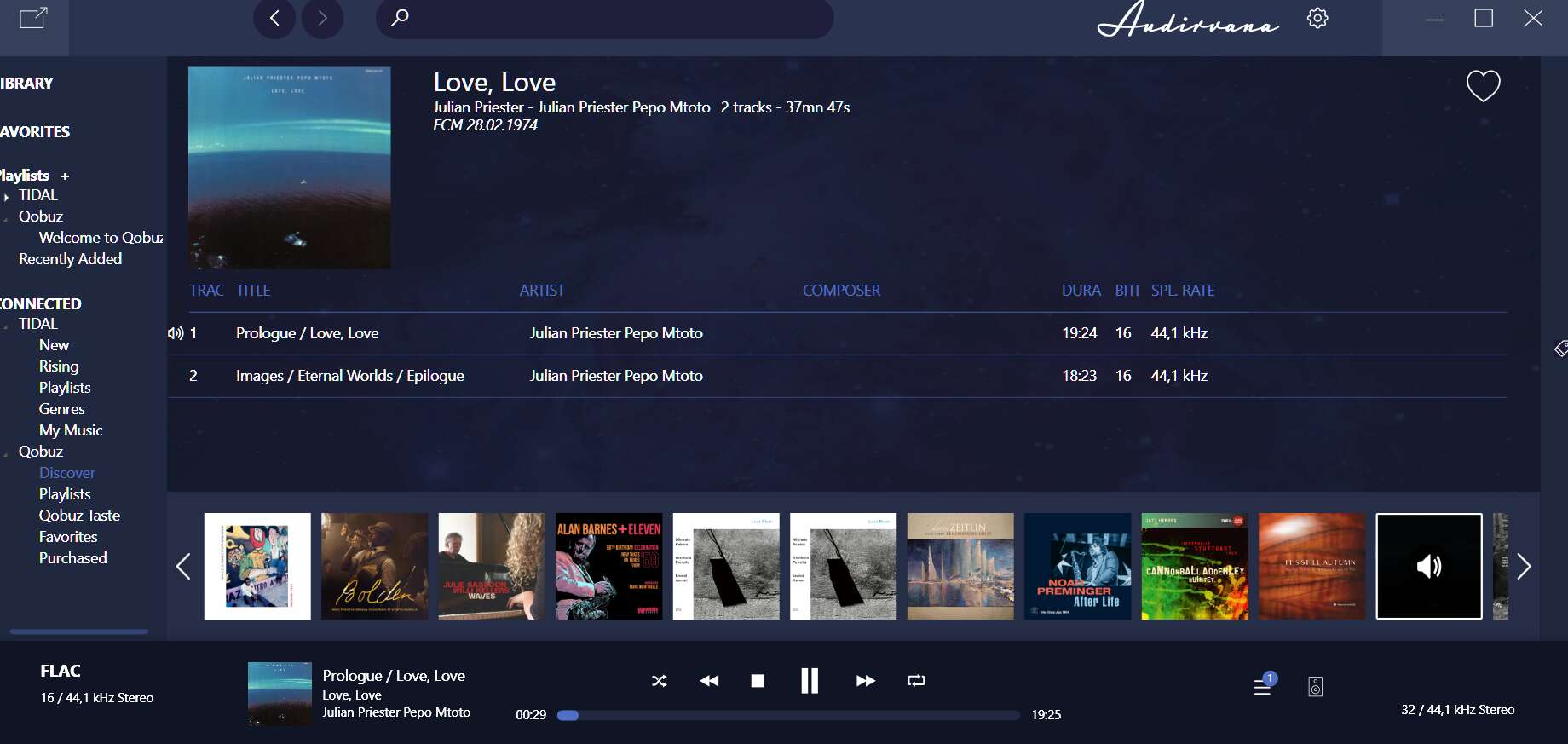This screenshot has height=744, width=1568.
Task: Add a new playlist with the plus icon
Action: (65, 176)
